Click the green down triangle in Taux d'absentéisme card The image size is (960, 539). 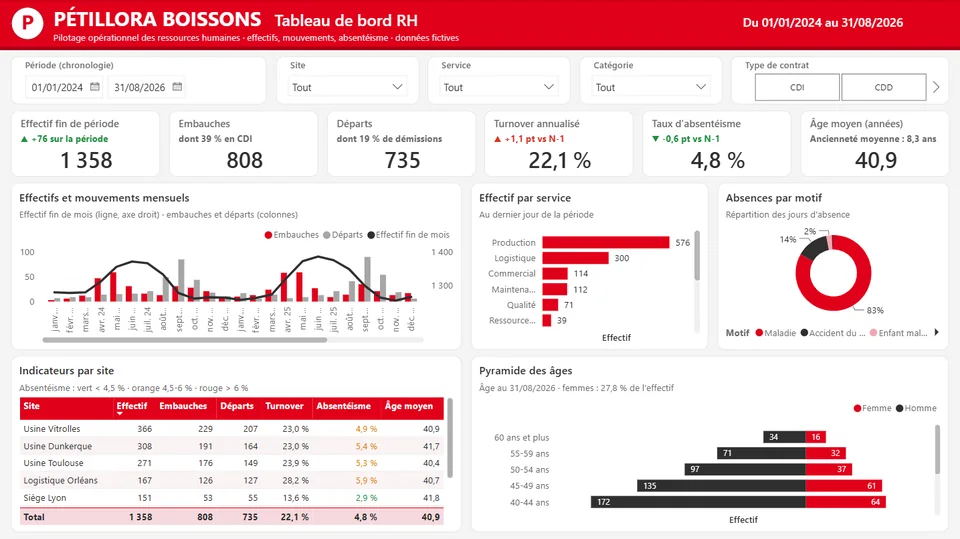[656, 139]
